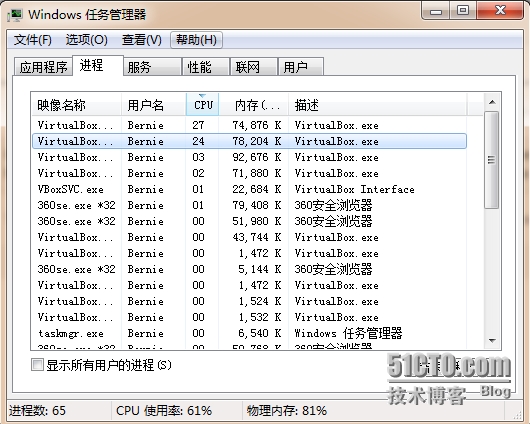Select 360se.exe process using 79,408 K
This screenshot has height=424, width=530.
click(249, 205)
